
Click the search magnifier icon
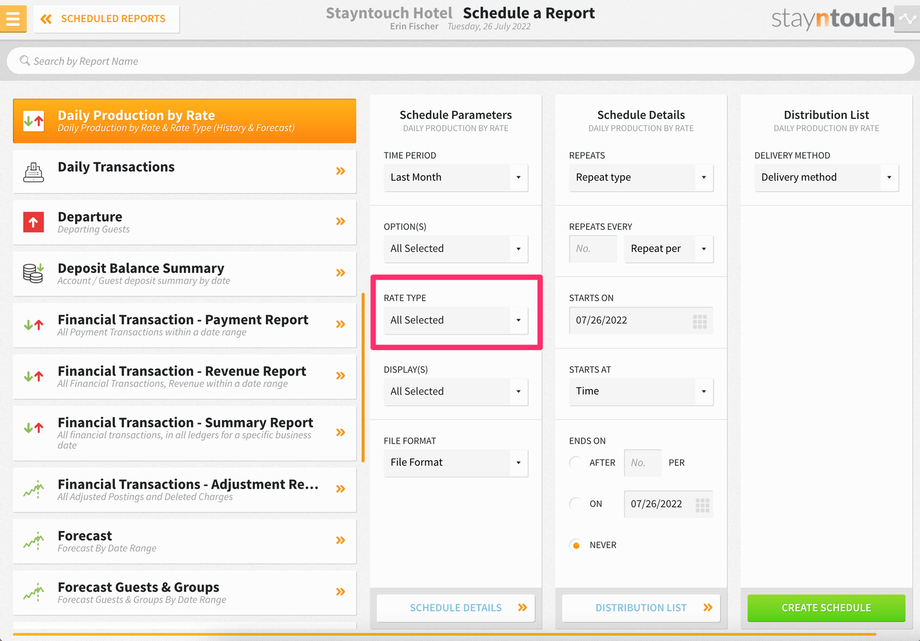[x=25, y=60]
